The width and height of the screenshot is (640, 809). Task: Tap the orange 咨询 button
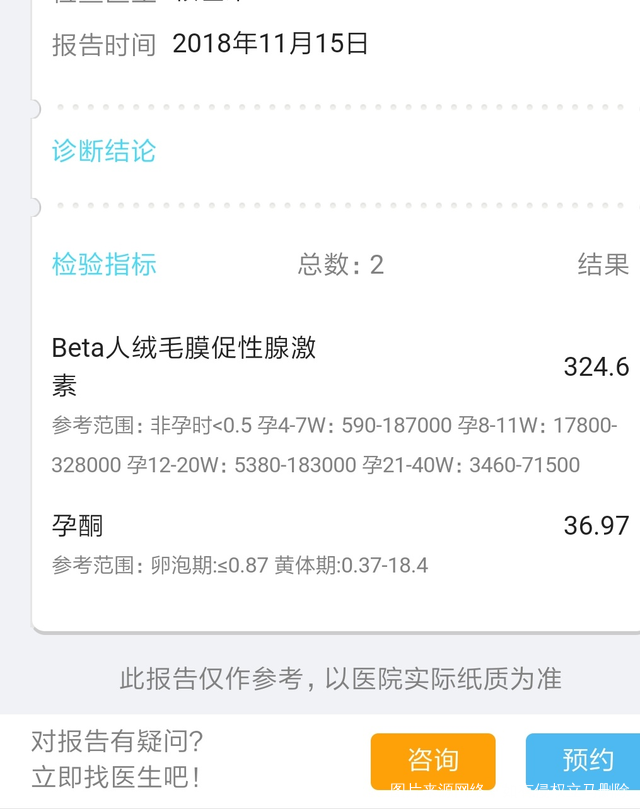pos(432,760)
